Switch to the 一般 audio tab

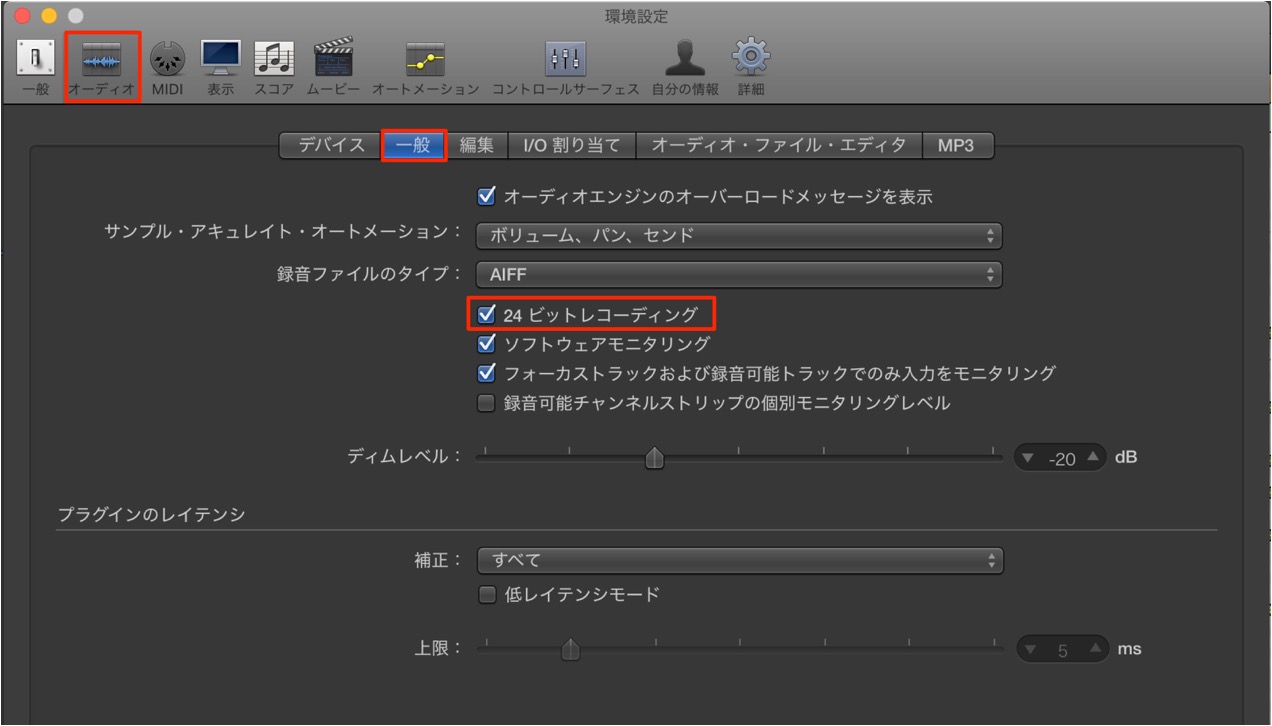point(413,145)
